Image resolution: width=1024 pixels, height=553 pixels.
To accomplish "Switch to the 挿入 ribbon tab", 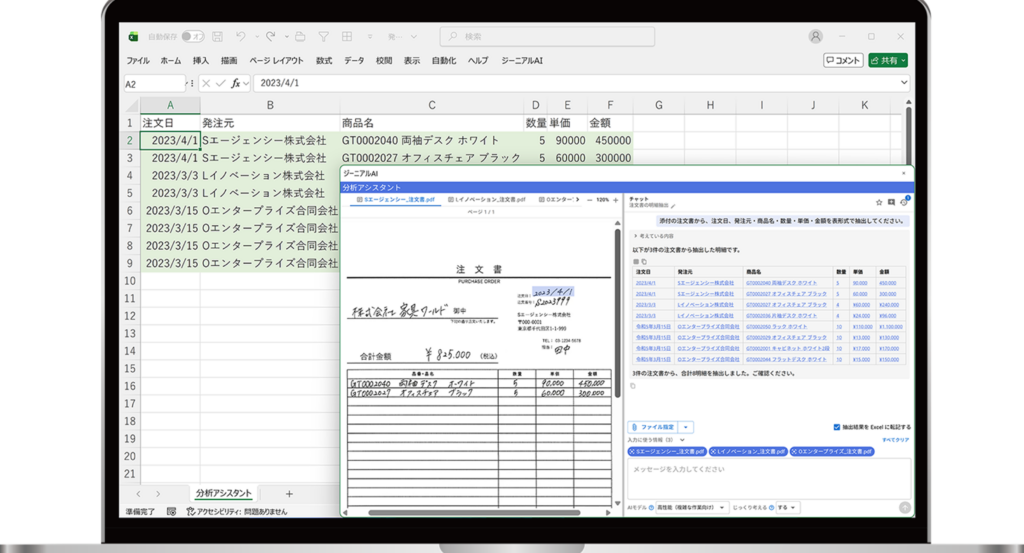I will (x=200, y=61).
